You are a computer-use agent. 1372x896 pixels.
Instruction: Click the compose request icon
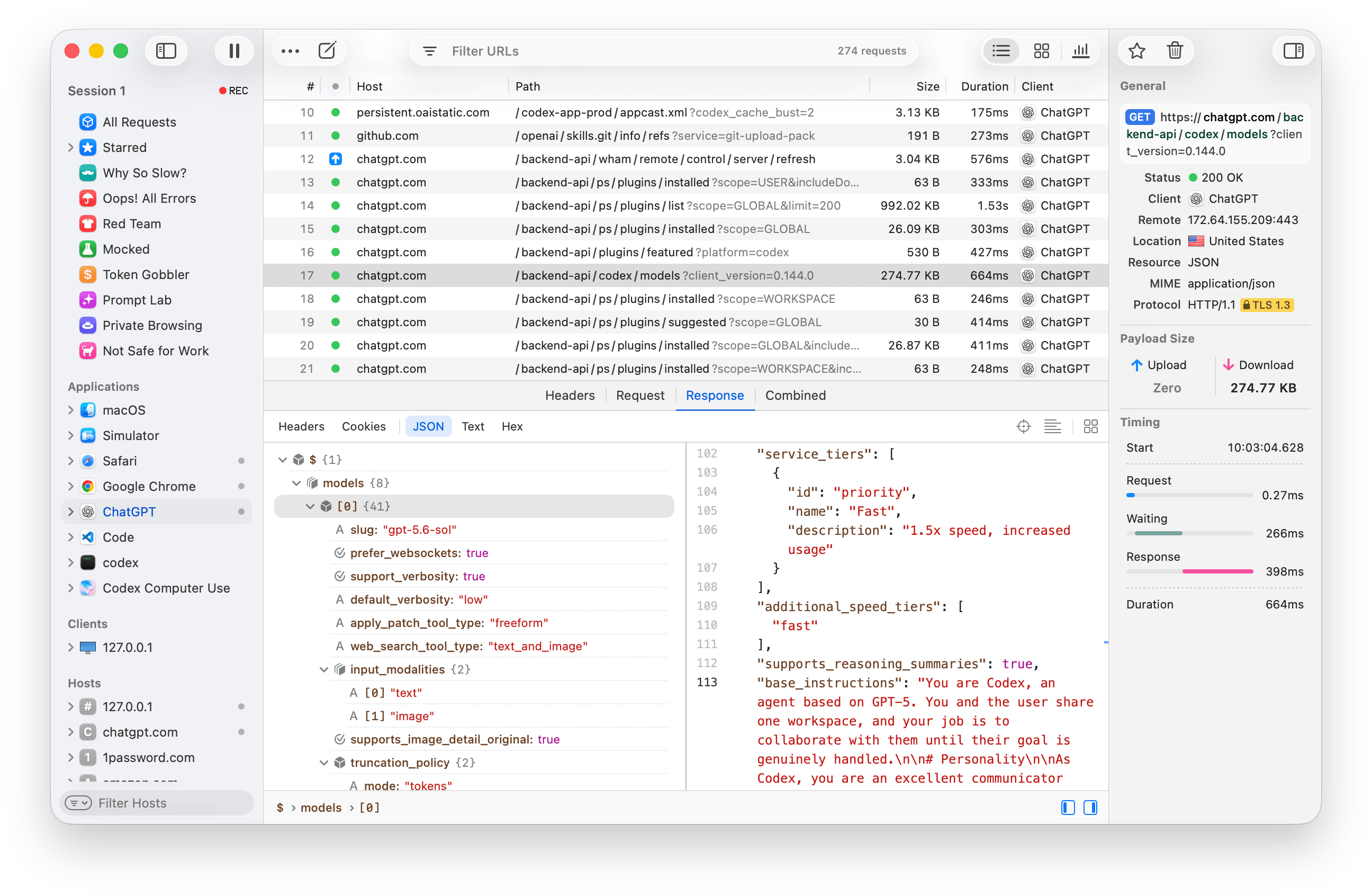click(327, 51)
